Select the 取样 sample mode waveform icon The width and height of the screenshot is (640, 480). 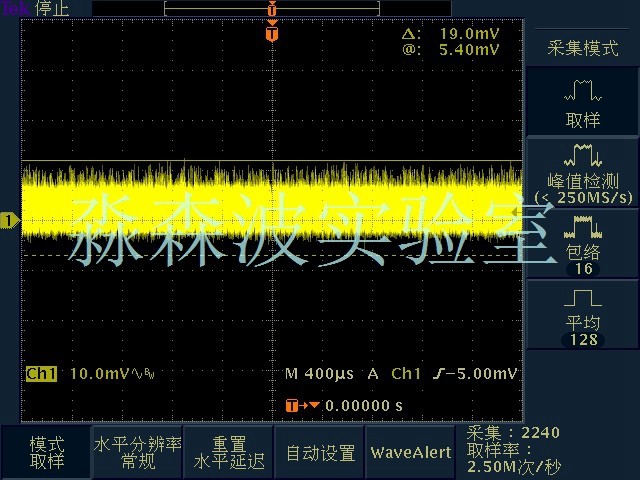coord(583,90)
